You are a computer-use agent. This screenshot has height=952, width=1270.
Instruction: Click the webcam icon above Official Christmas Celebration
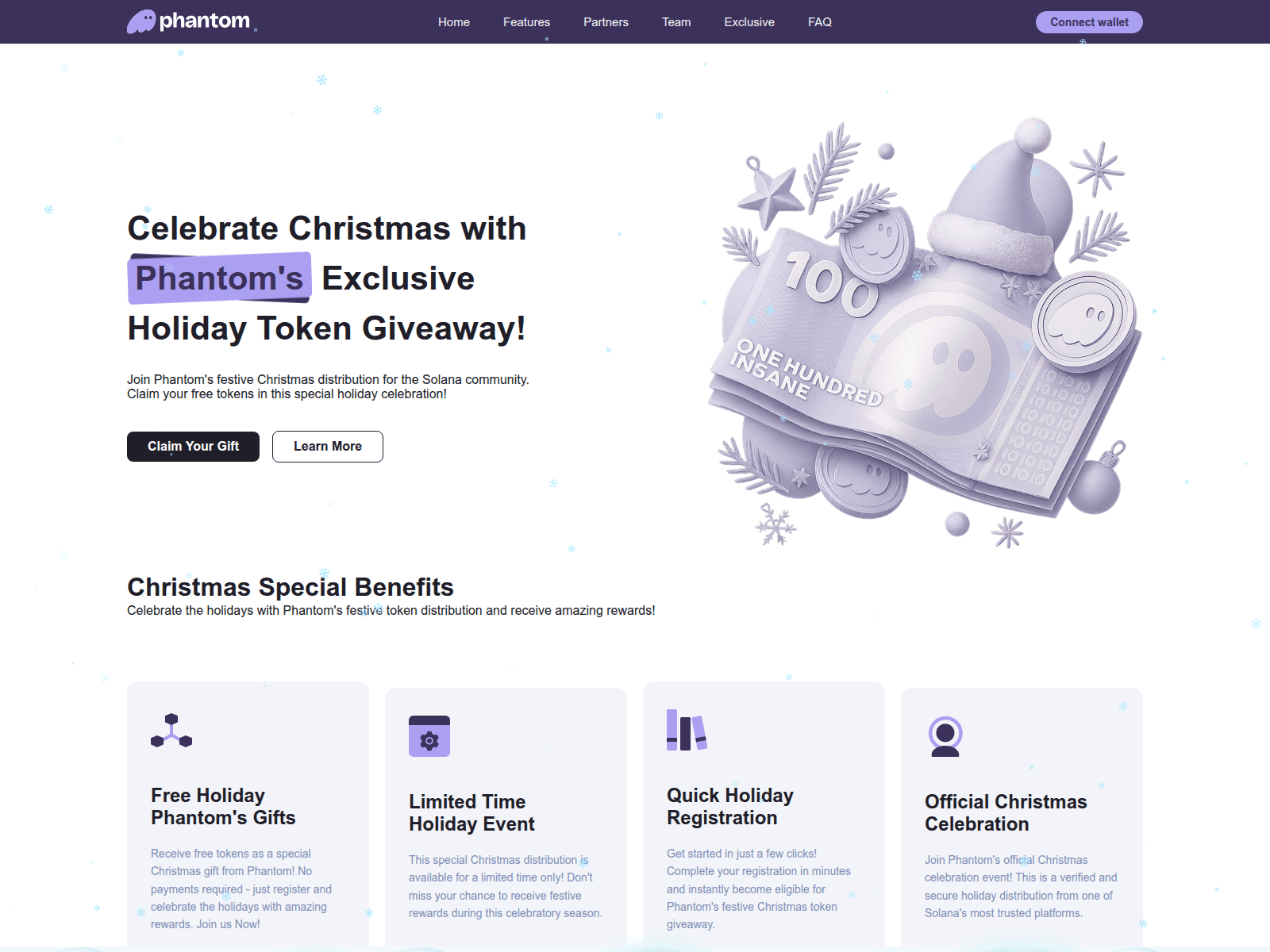tap(945, 736)
